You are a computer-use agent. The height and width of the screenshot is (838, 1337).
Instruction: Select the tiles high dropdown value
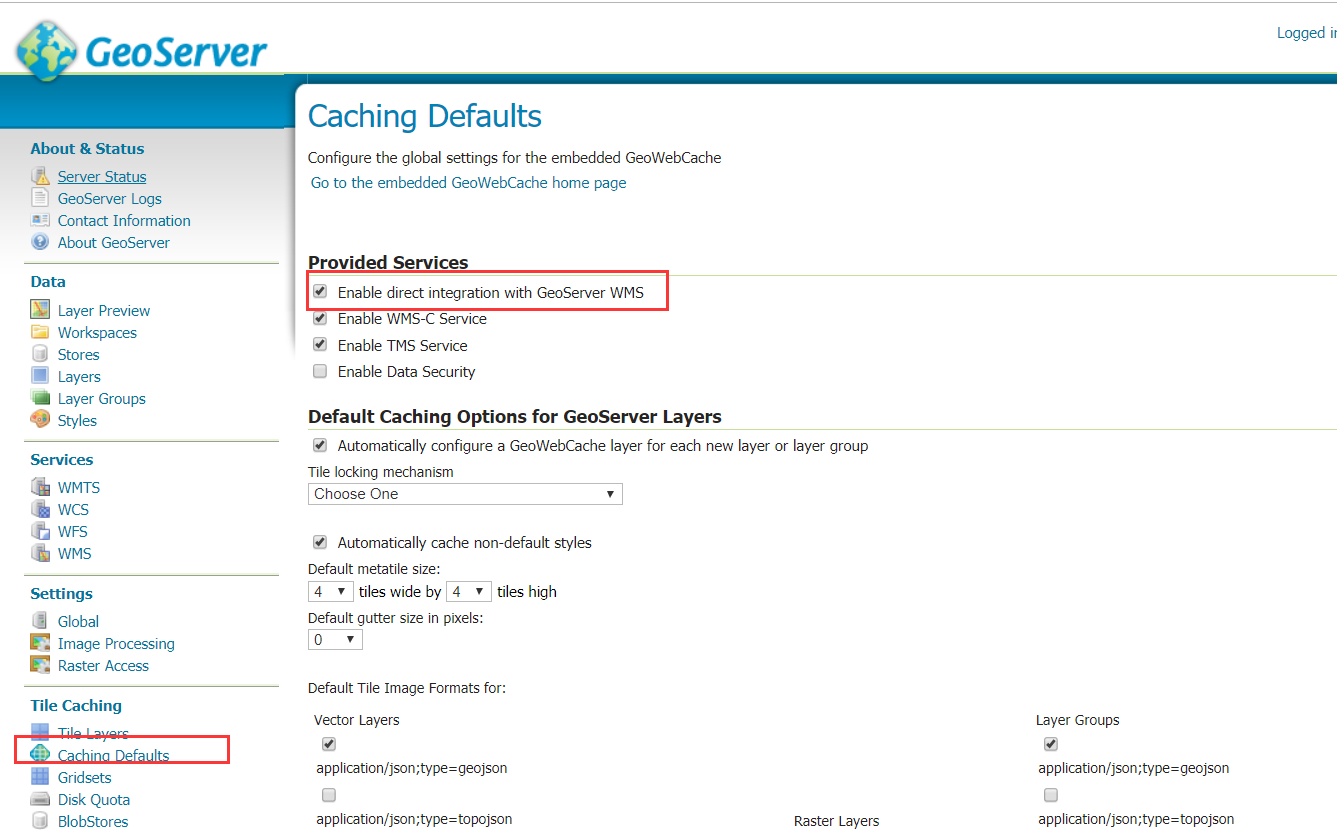(468, 591)
